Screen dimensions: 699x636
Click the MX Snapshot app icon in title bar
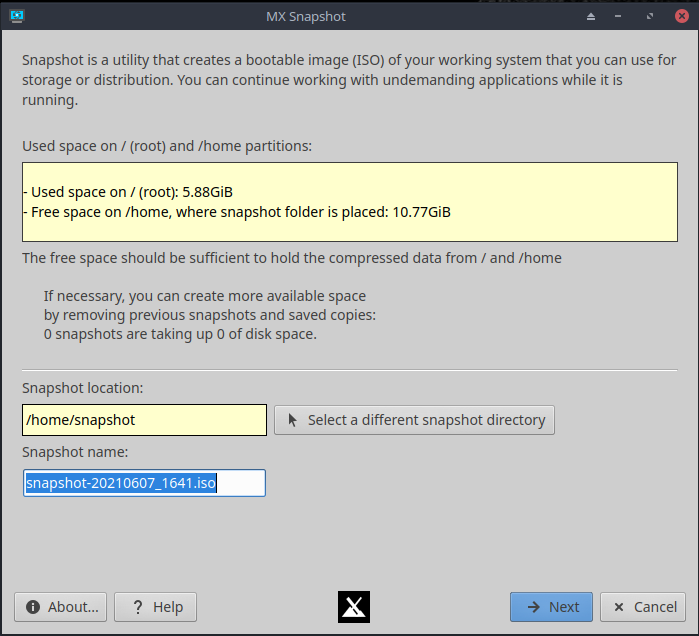tap(17, 16)
